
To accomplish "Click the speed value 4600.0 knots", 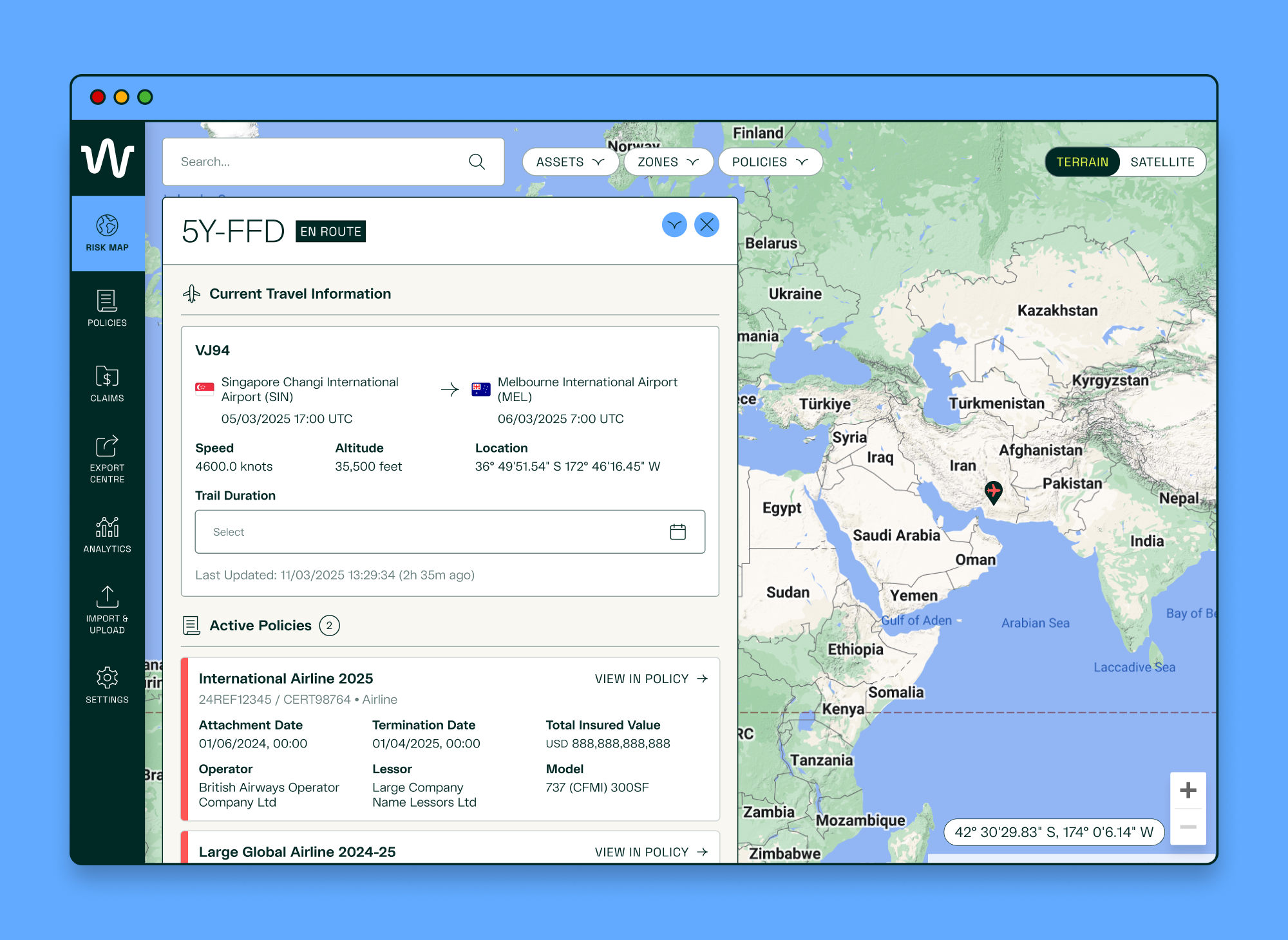I will (x=234, y=467).
